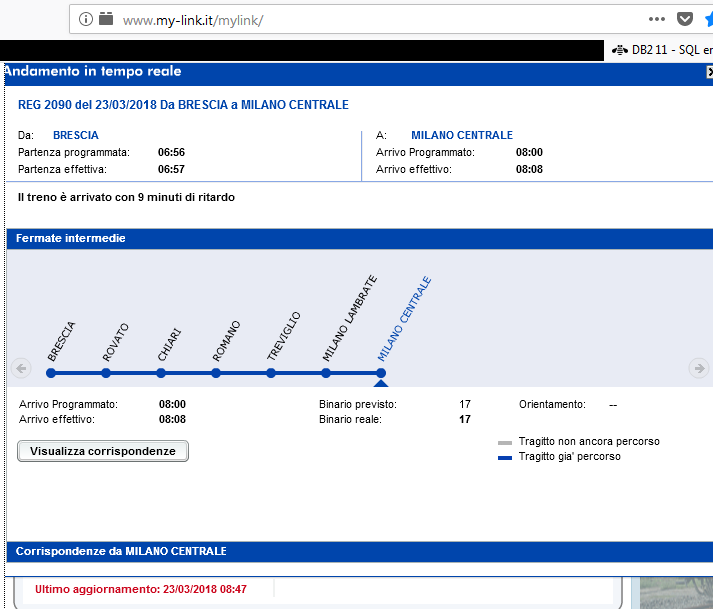This screenshot has width=713, height=609.
Task: Open the DB2 11 - SQL bookmark
Action: coord(662,50)
